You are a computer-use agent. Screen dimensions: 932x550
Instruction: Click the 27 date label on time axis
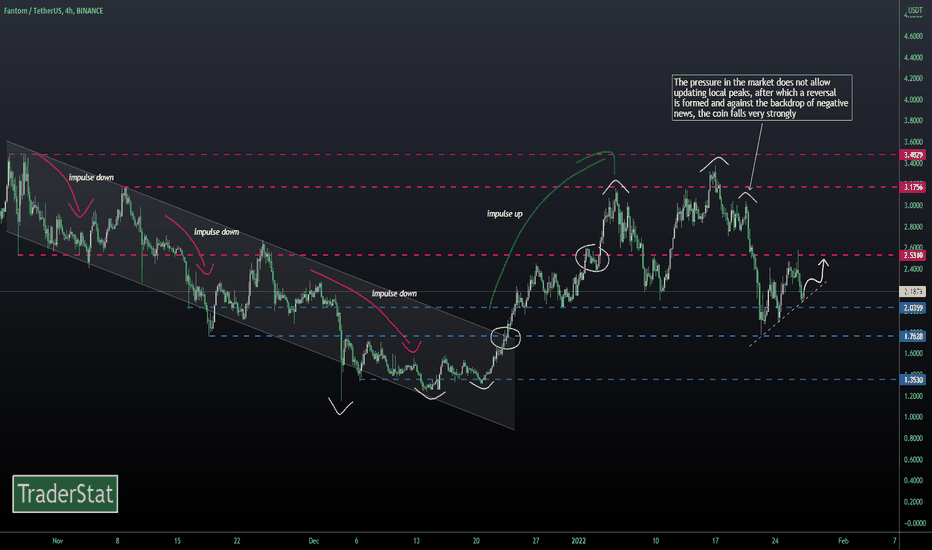(x=536, y=541)
